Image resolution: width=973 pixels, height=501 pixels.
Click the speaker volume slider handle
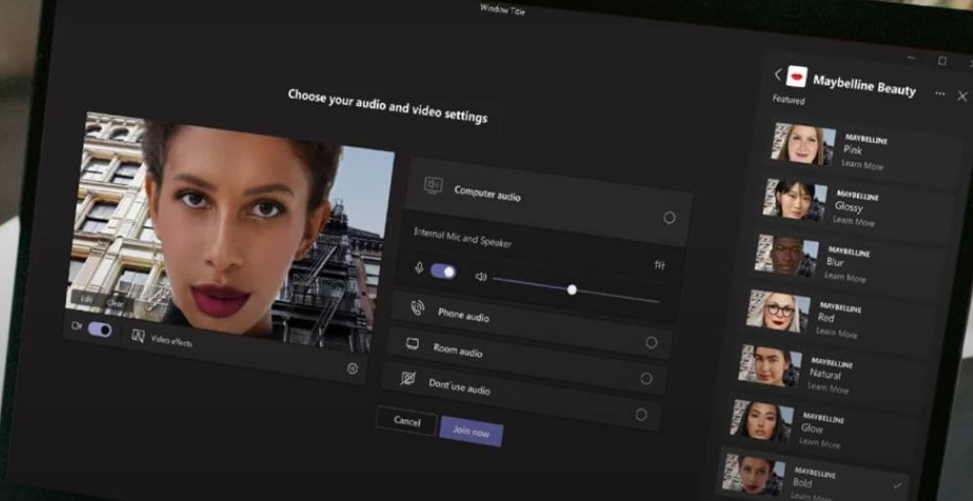[572, 290]
